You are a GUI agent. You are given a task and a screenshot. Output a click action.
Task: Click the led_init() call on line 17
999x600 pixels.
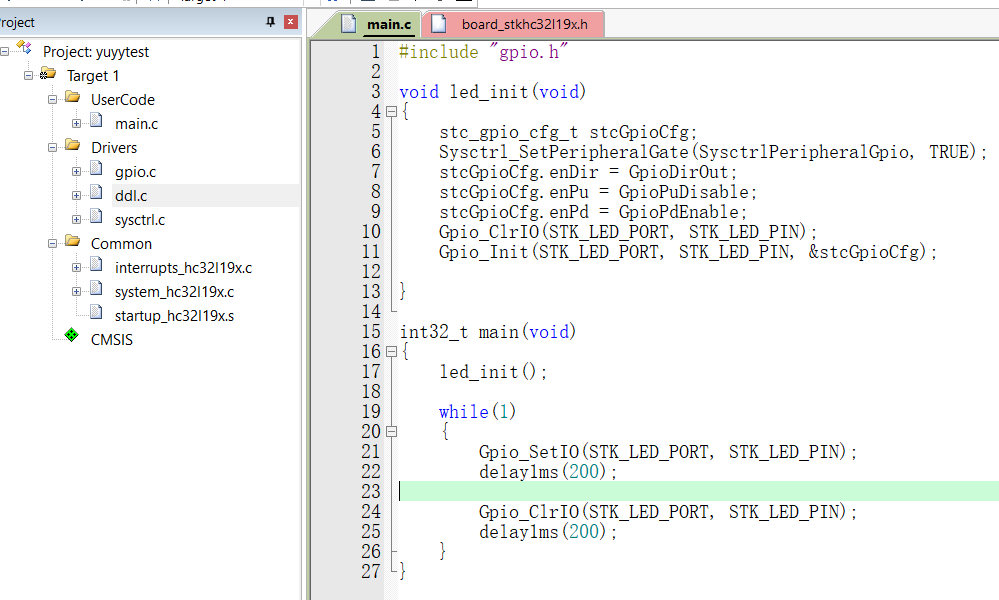pos(492,372)
